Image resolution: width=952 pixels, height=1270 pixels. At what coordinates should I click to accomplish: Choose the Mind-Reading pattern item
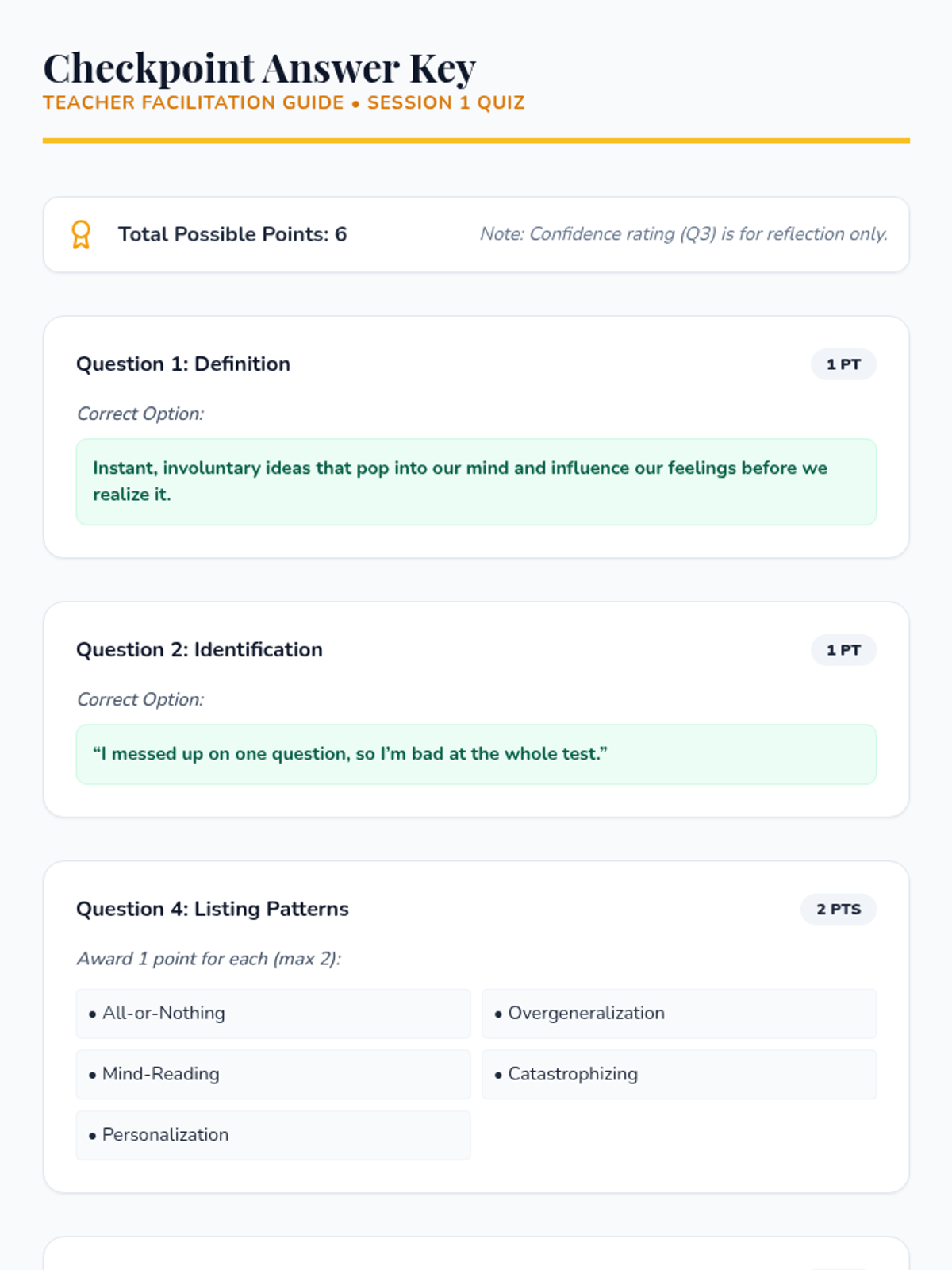(x=273, y=1074)
